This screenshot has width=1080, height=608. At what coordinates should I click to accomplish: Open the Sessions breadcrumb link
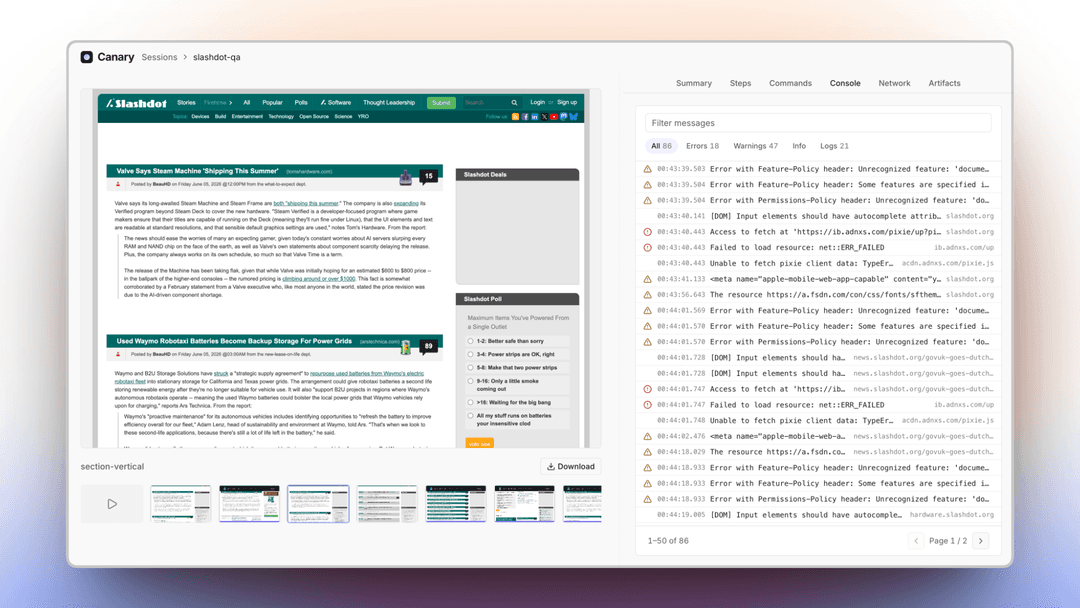coord(159,57)
